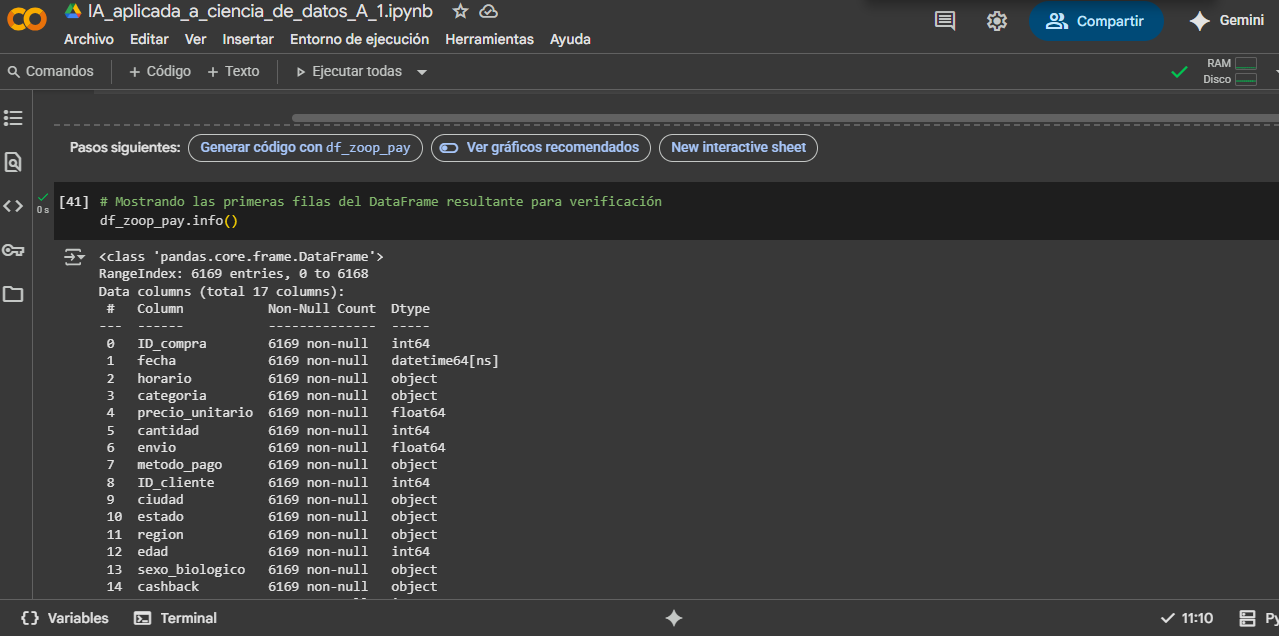Click the 11:10 execution status
The width and height of the screenshot is (1279, 636).
pyautogui.click(x=1187, y=618)
